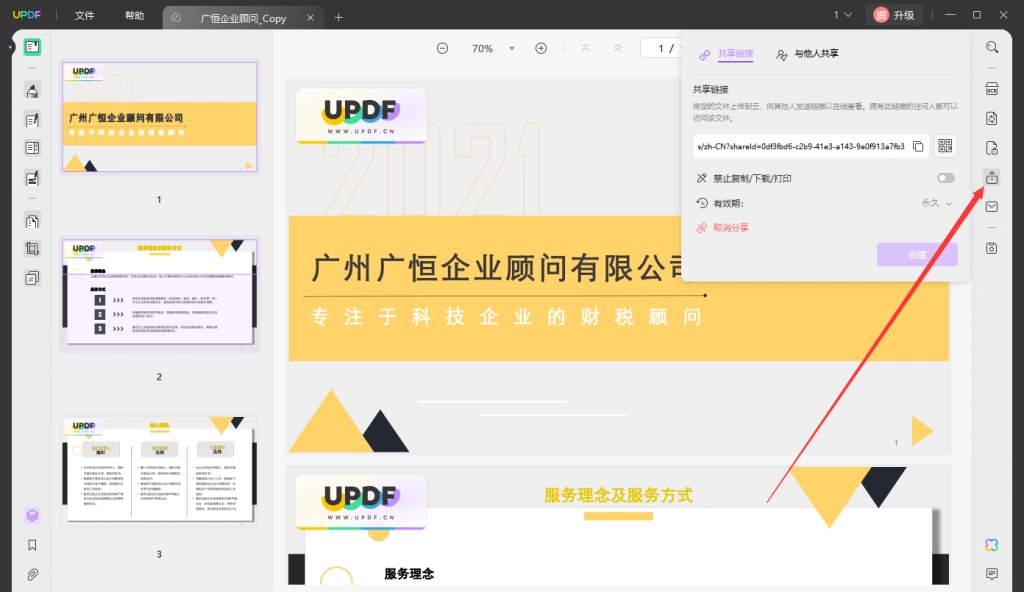Open the Fill and sign tool

pos(32,178)
